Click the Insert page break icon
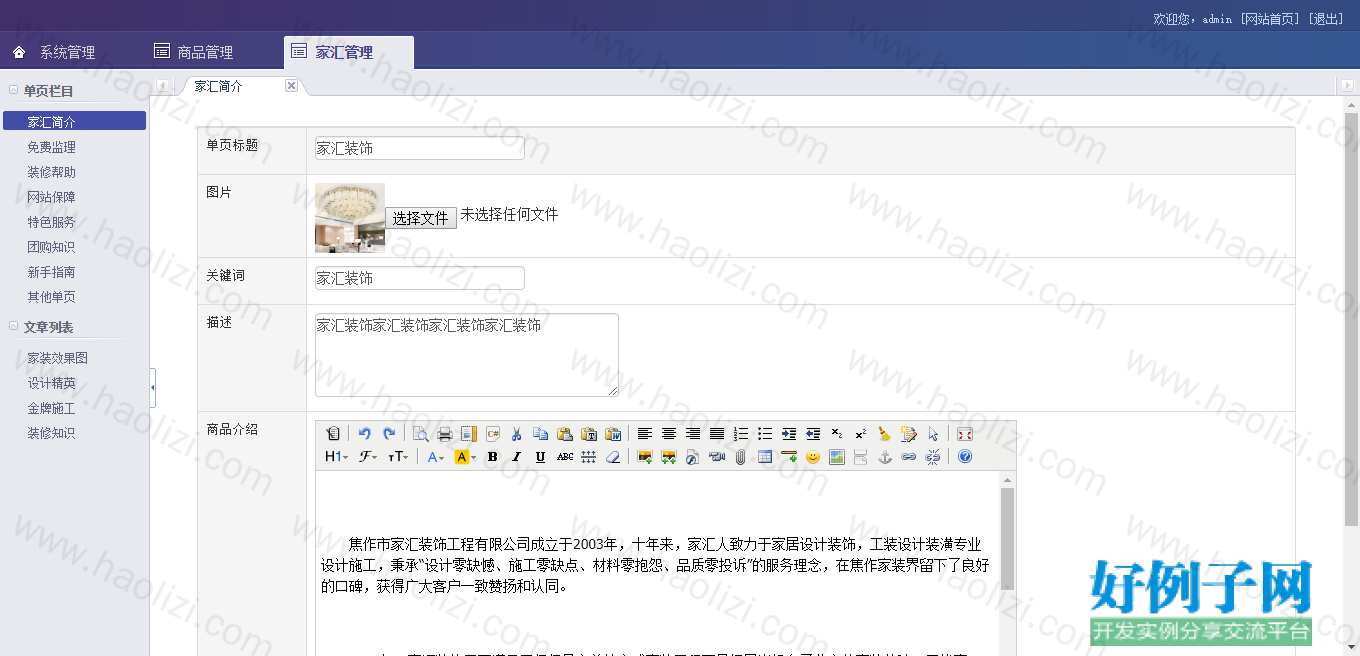Screen dimensions: 1360x656 coord(861,457)
